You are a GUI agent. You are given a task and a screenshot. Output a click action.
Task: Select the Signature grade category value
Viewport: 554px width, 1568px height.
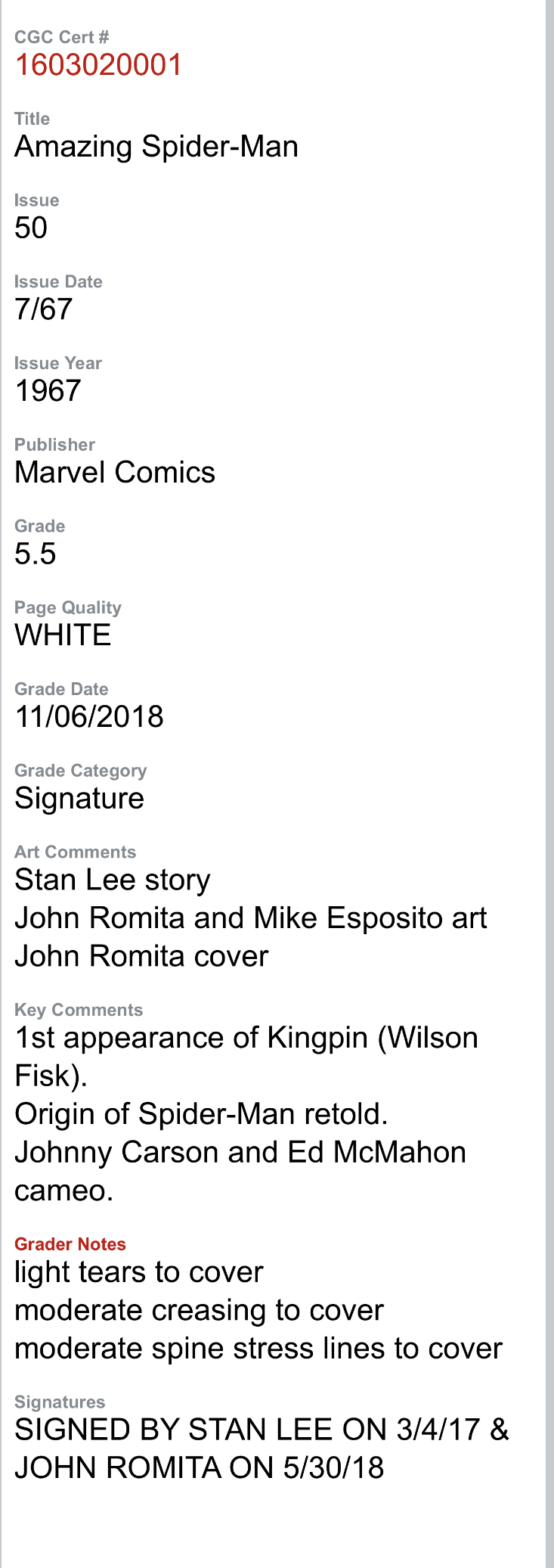[x=79, y=800]
